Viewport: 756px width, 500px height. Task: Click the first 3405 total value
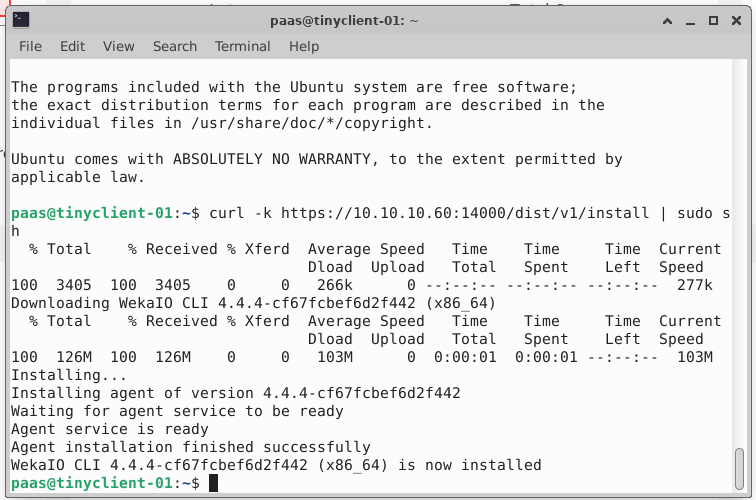pos(73,285)
